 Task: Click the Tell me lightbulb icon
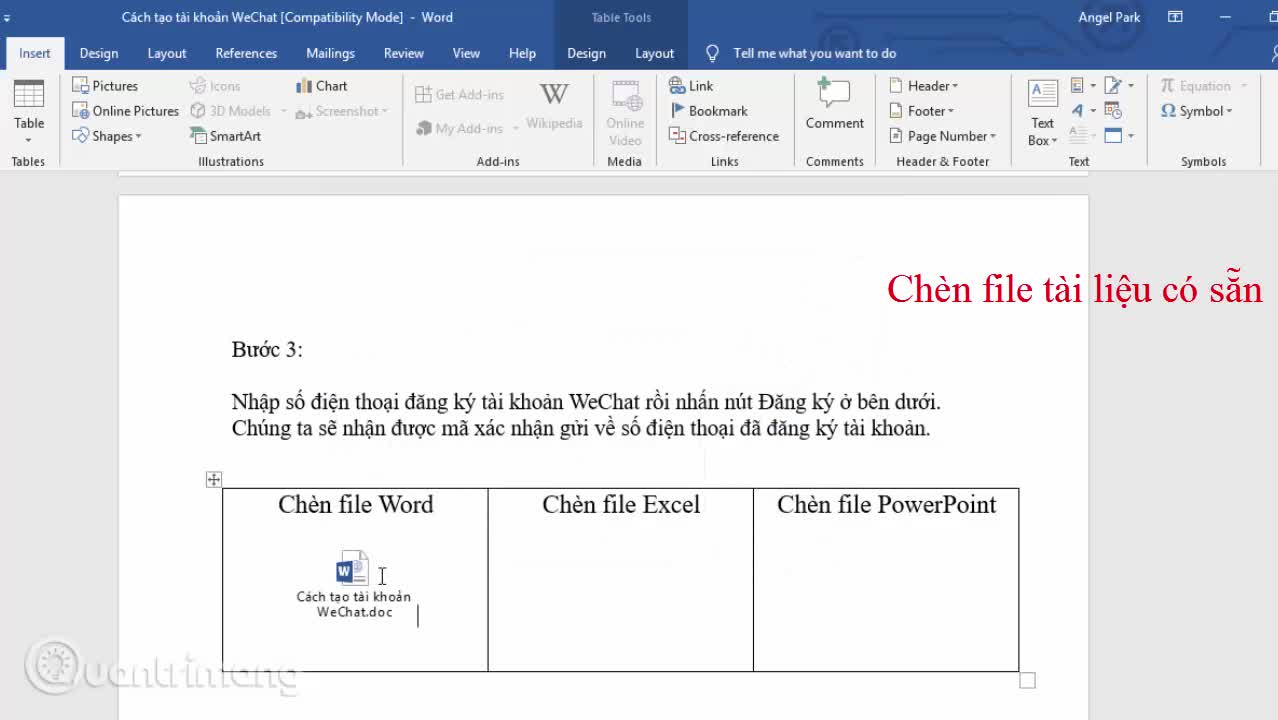pos(712,53)
